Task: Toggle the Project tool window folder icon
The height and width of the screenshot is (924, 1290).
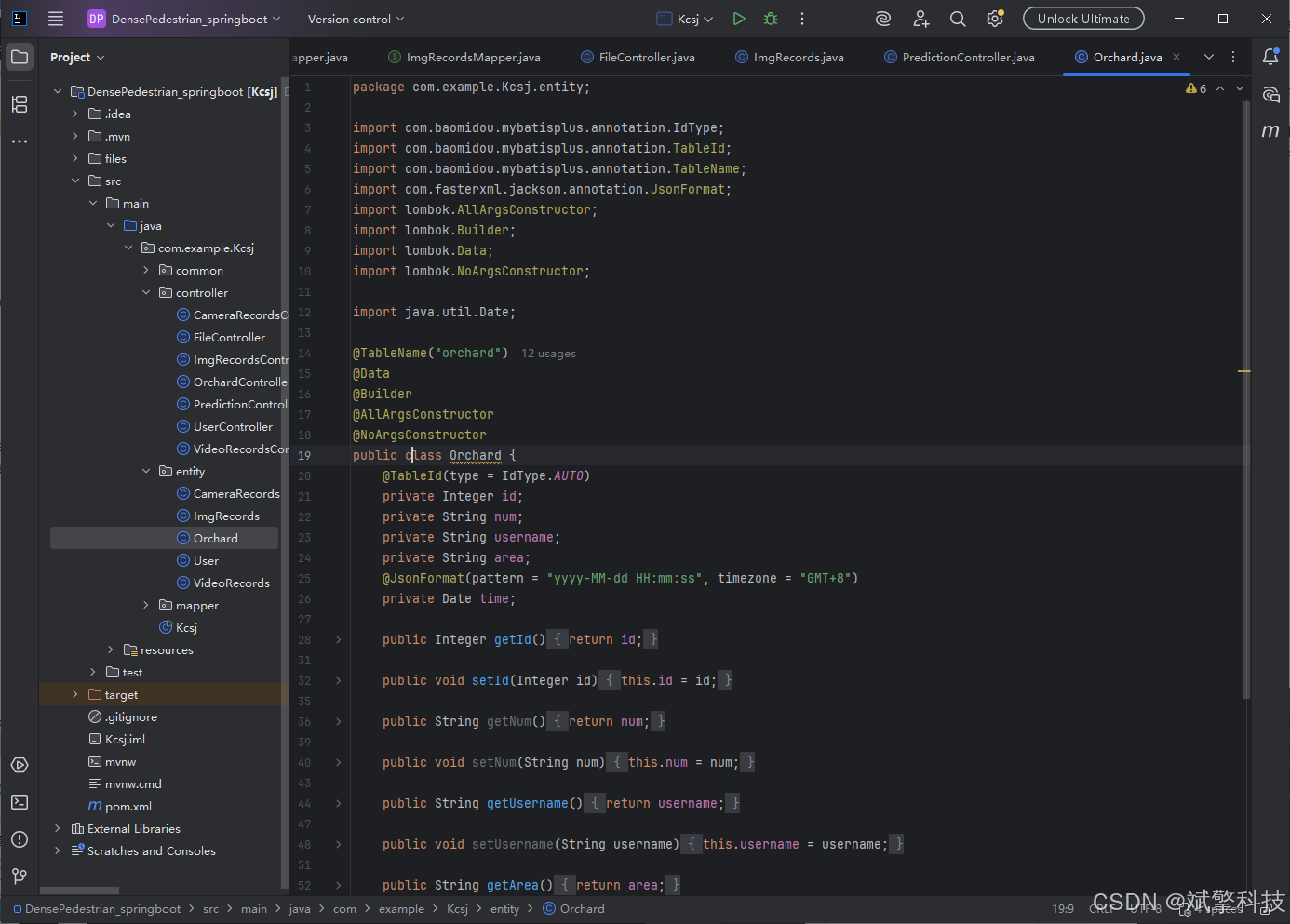Action: [20, 57]
